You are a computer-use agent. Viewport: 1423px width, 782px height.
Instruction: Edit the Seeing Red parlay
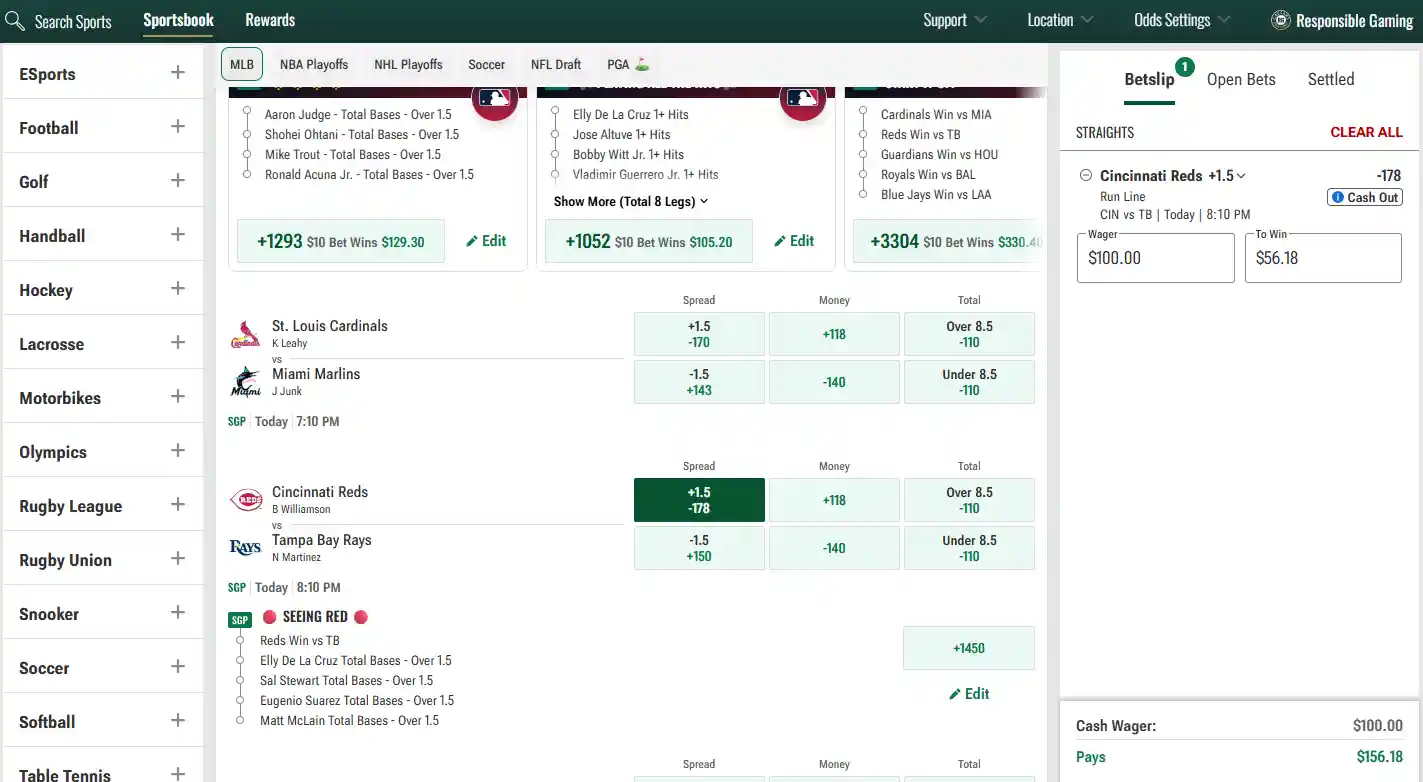click(x=968, y=694)
